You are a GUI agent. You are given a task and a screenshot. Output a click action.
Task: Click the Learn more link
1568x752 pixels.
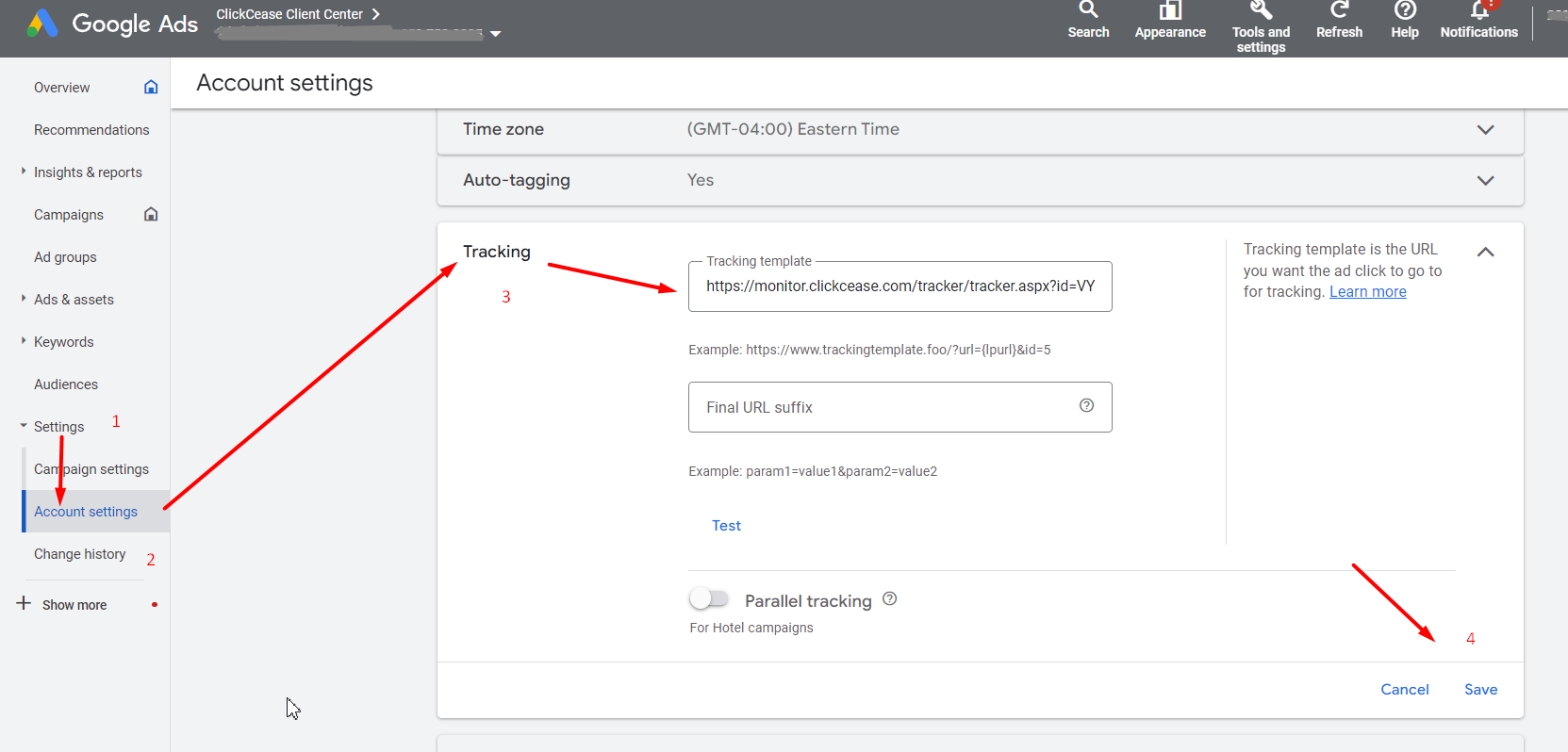pyautogui.click(x=1367, y=292)
